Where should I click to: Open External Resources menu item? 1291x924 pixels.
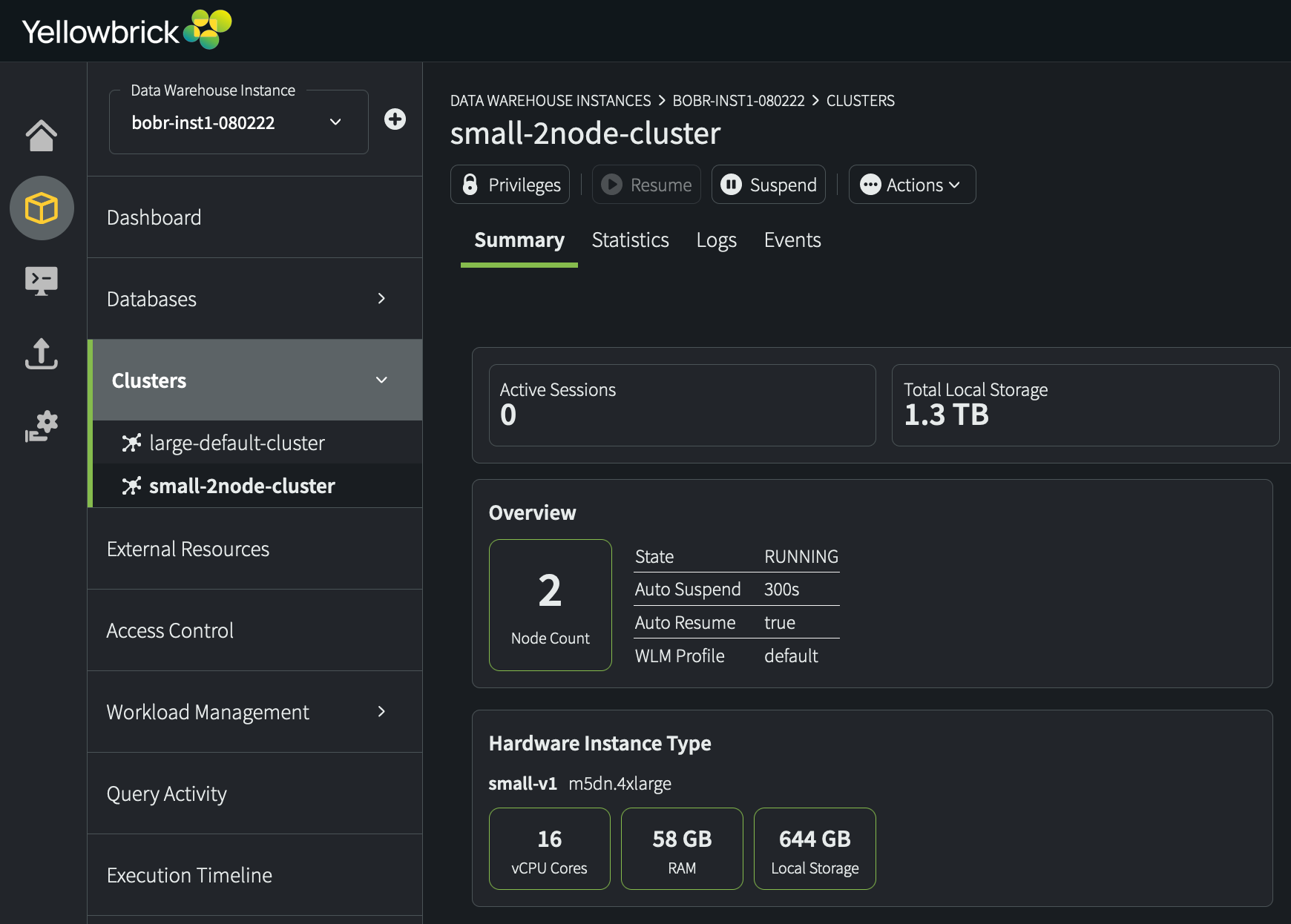tap(255, 549)
